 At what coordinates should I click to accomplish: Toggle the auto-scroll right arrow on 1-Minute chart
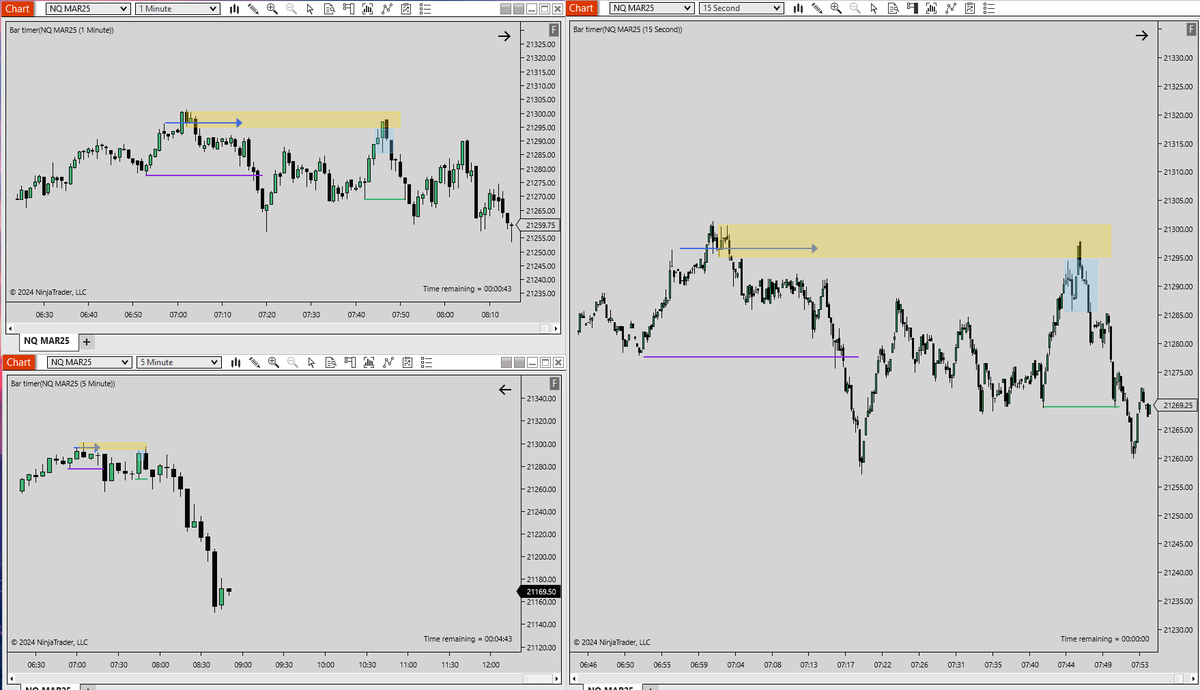504,36
